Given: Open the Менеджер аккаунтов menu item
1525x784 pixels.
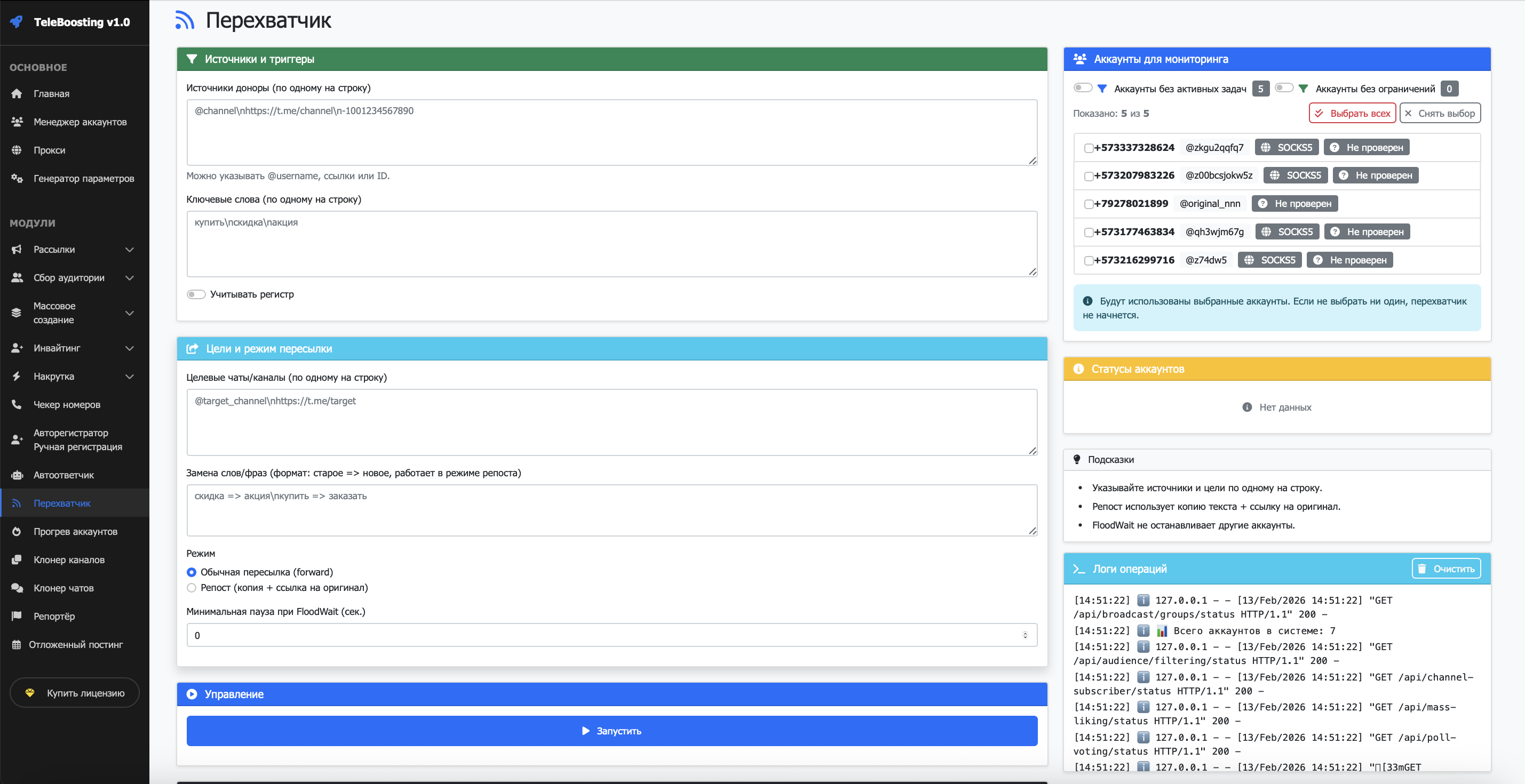Looking at the screenshot, I should [x=80, y=122].
